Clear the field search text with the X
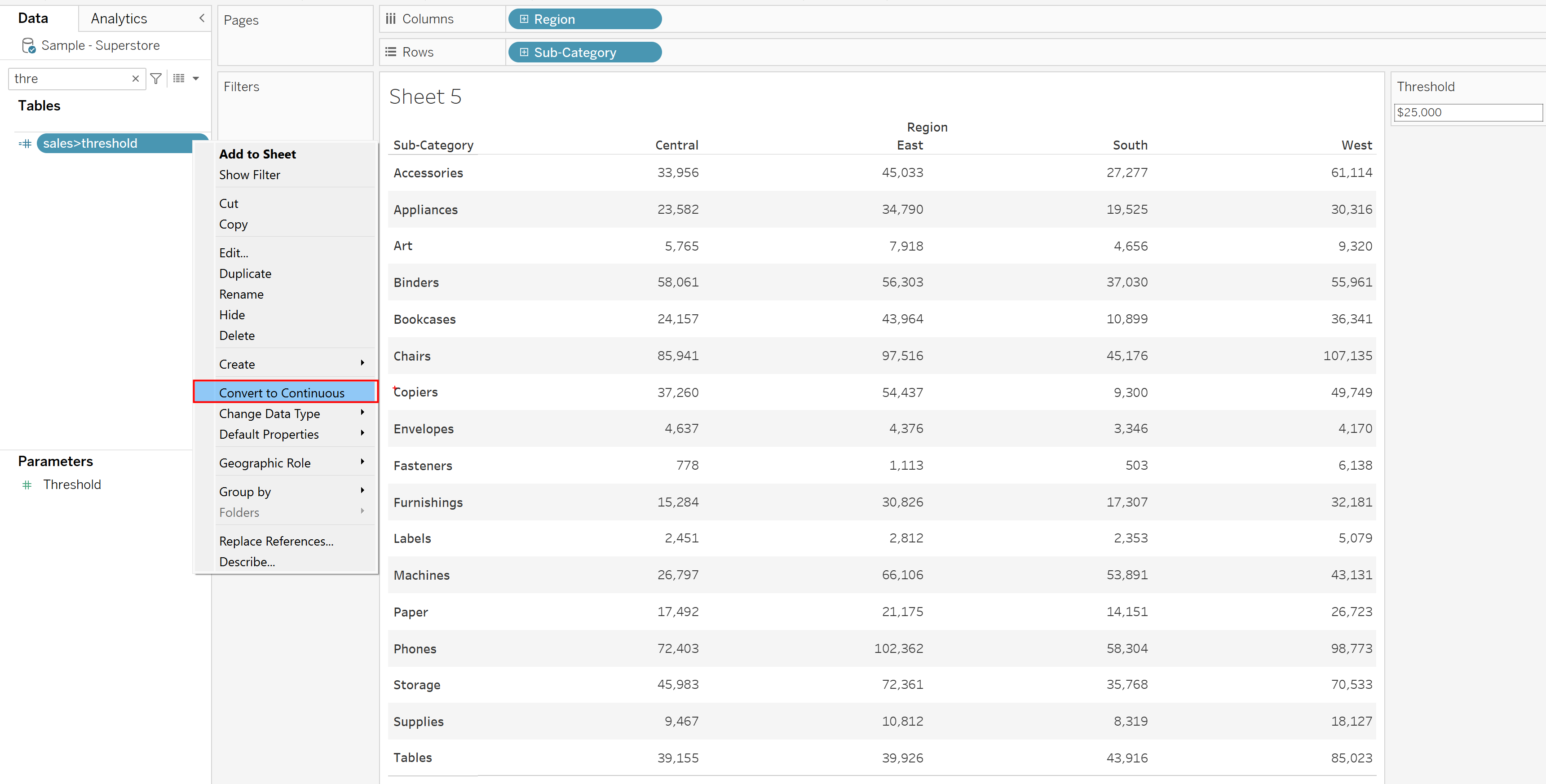Screen dimensions: 1546x784 pyautogui.click(x=136, y=79)
